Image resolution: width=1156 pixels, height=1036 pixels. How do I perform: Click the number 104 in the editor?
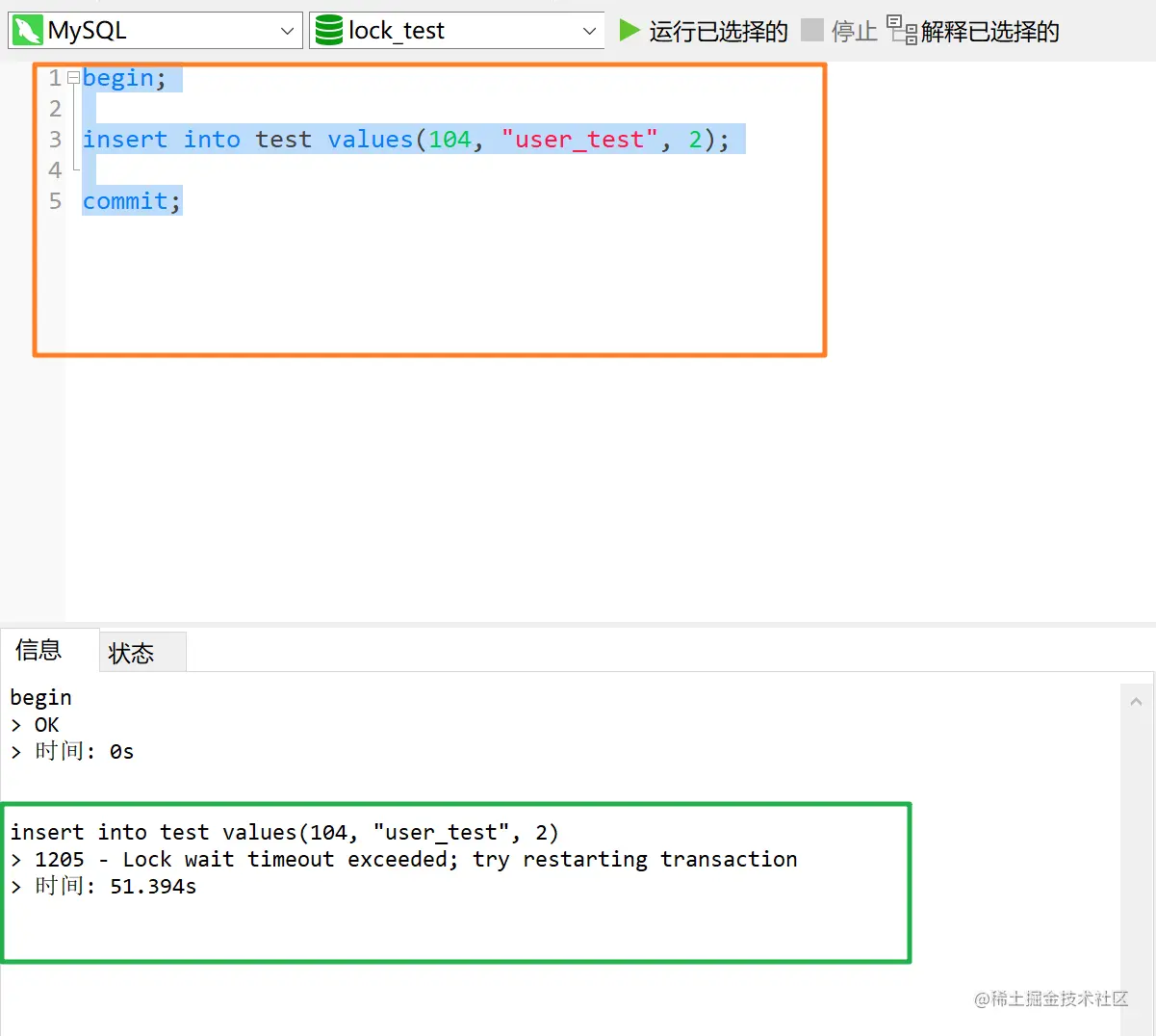(x=450, y=140)
